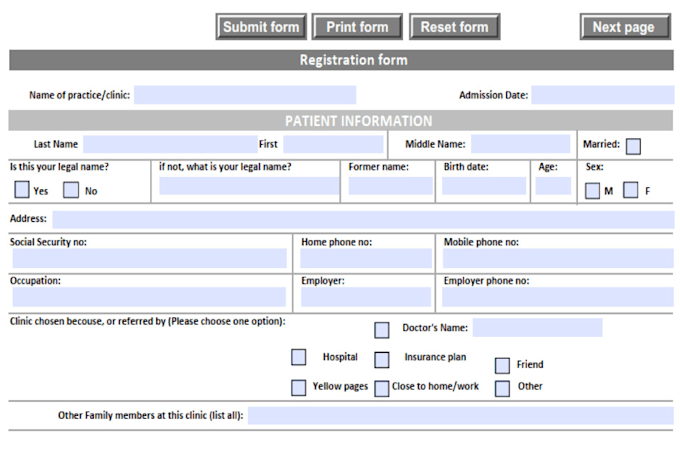This screenshot has width=680, height=453.
Task: Select the M sex checkbox
Action: 592,190
